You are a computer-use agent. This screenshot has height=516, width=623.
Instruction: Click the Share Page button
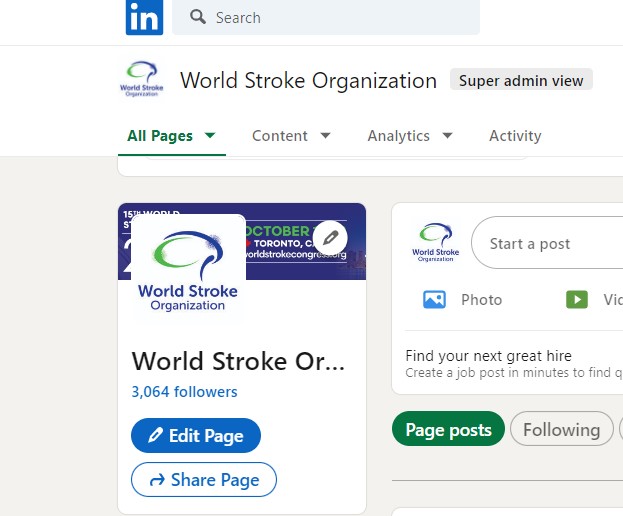tap(204, 480)
